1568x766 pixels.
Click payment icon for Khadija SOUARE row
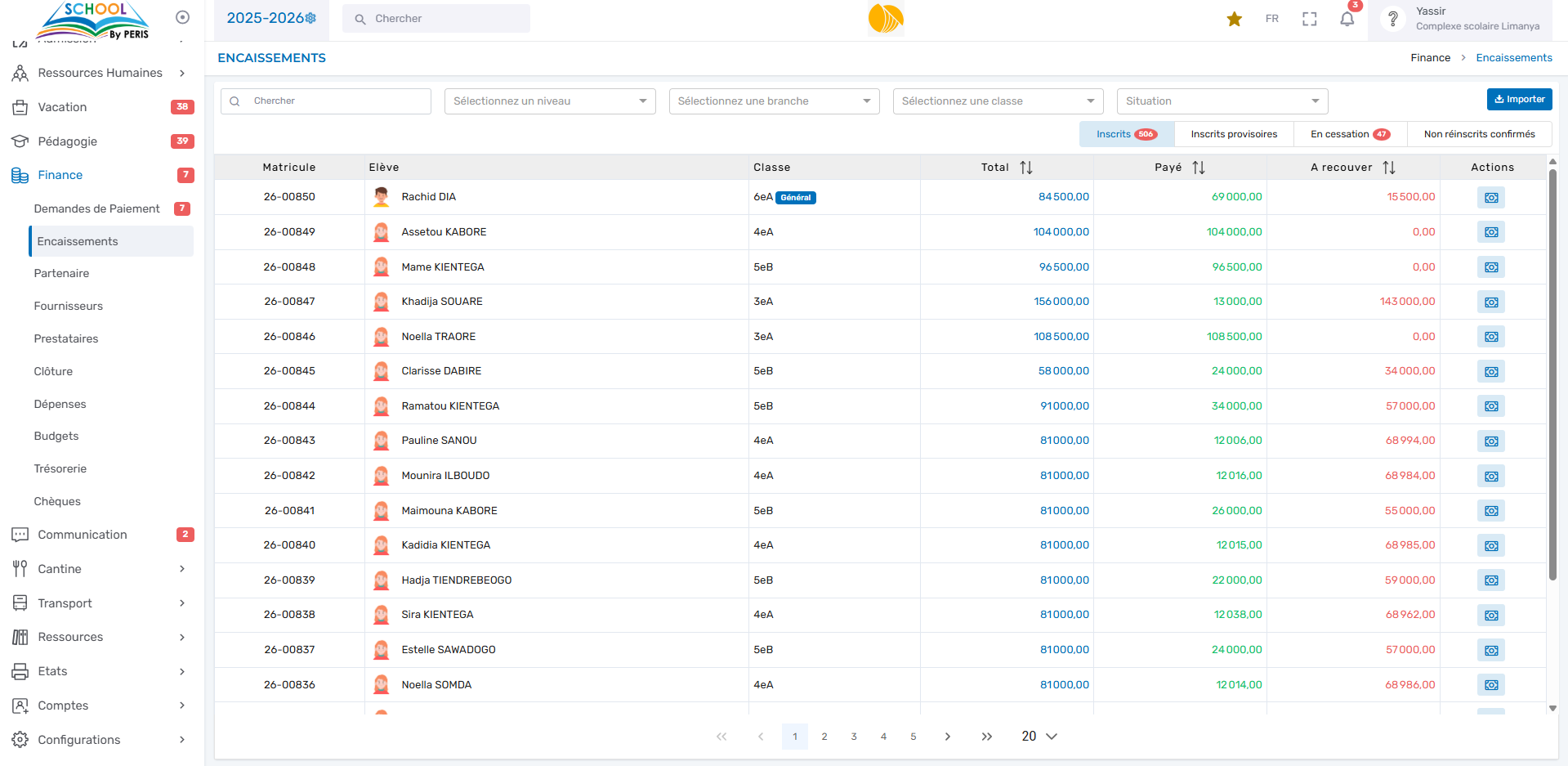click(1490, 302)
